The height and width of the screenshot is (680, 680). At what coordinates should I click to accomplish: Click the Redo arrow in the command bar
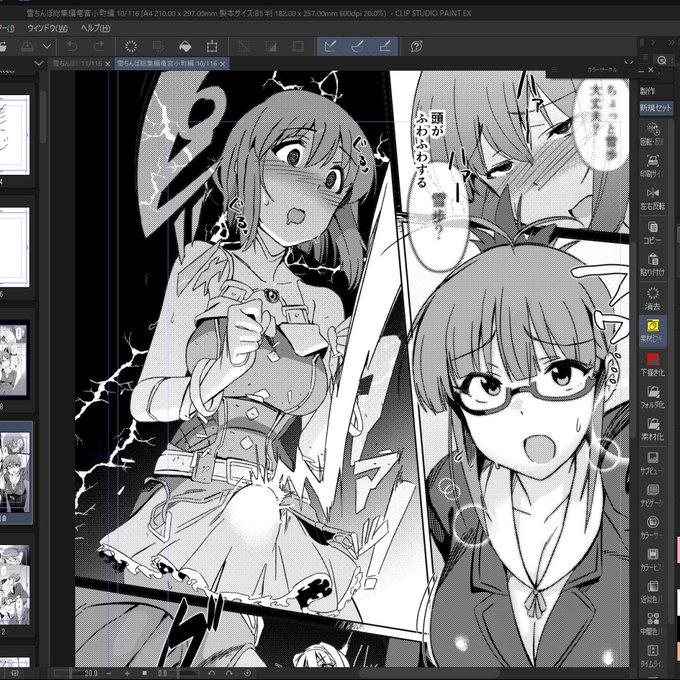click(99, 46)
